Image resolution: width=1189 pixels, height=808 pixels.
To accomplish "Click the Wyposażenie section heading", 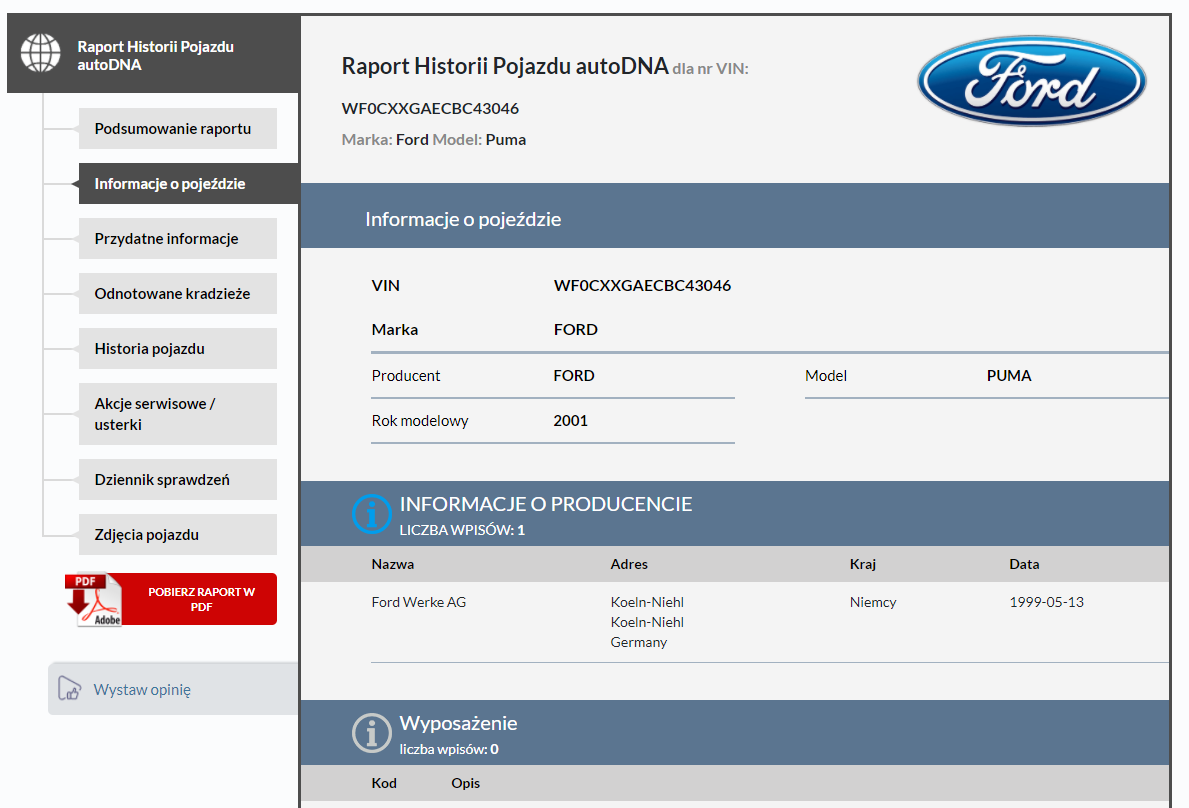I will [x=458, y=723].
